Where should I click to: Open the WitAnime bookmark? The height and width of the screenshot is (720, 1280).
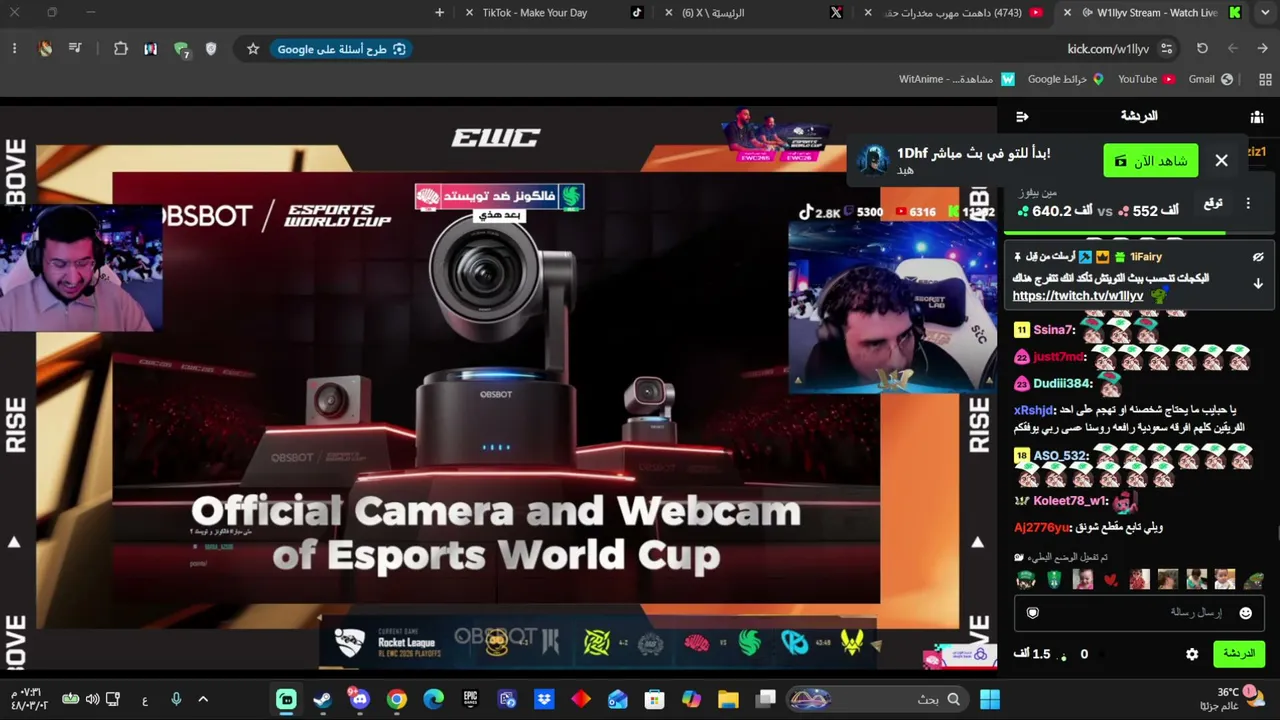tap(957, 79)
